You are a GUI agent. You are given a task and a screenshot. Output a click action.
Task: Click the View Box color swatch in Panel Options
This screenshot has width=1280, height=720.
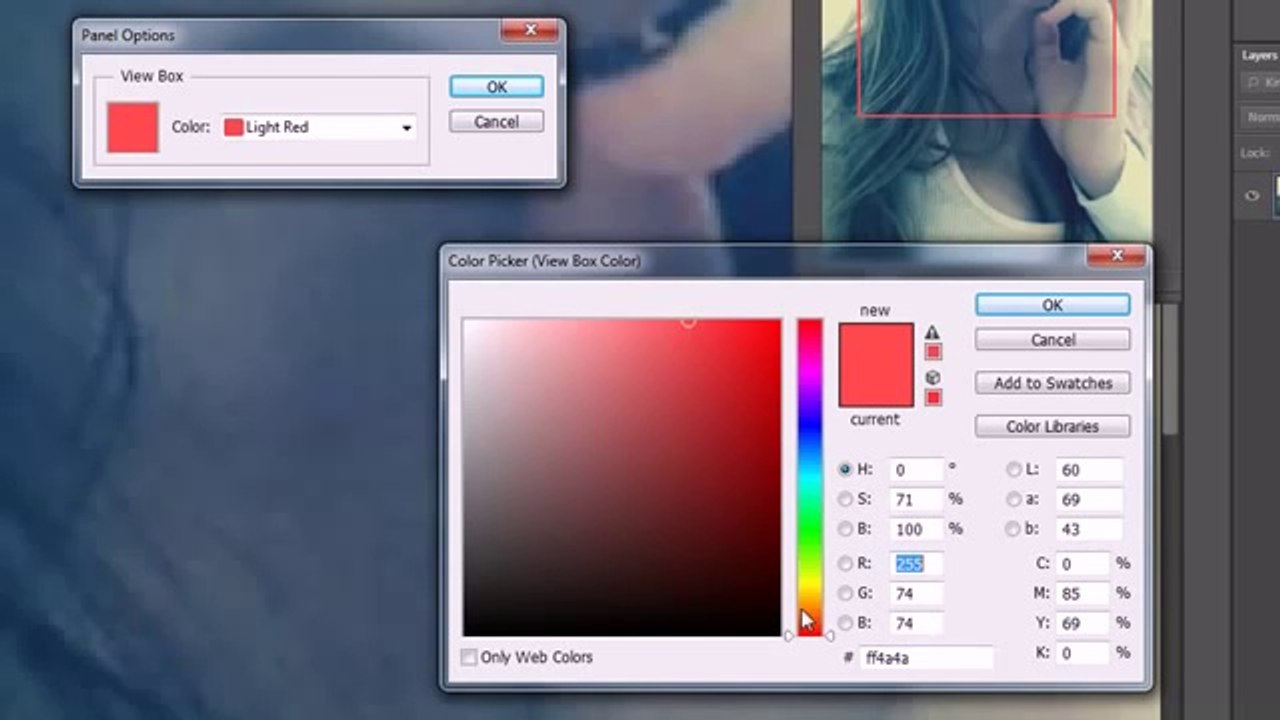pos(133,127)
